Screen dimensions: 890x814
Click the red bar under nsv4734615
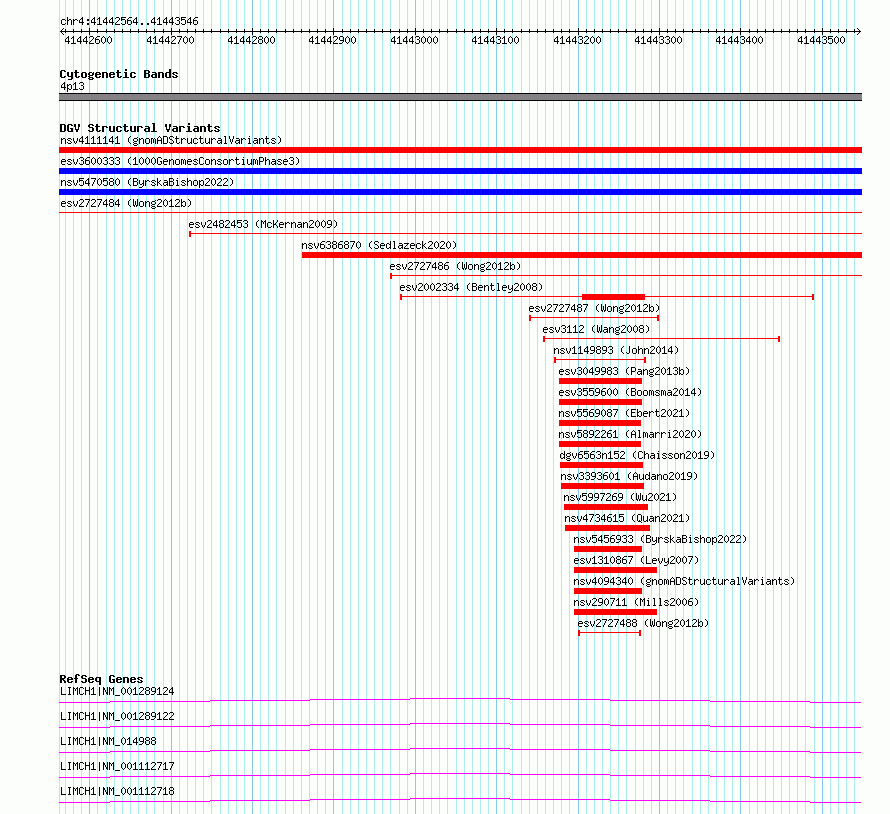pos(607,528)
